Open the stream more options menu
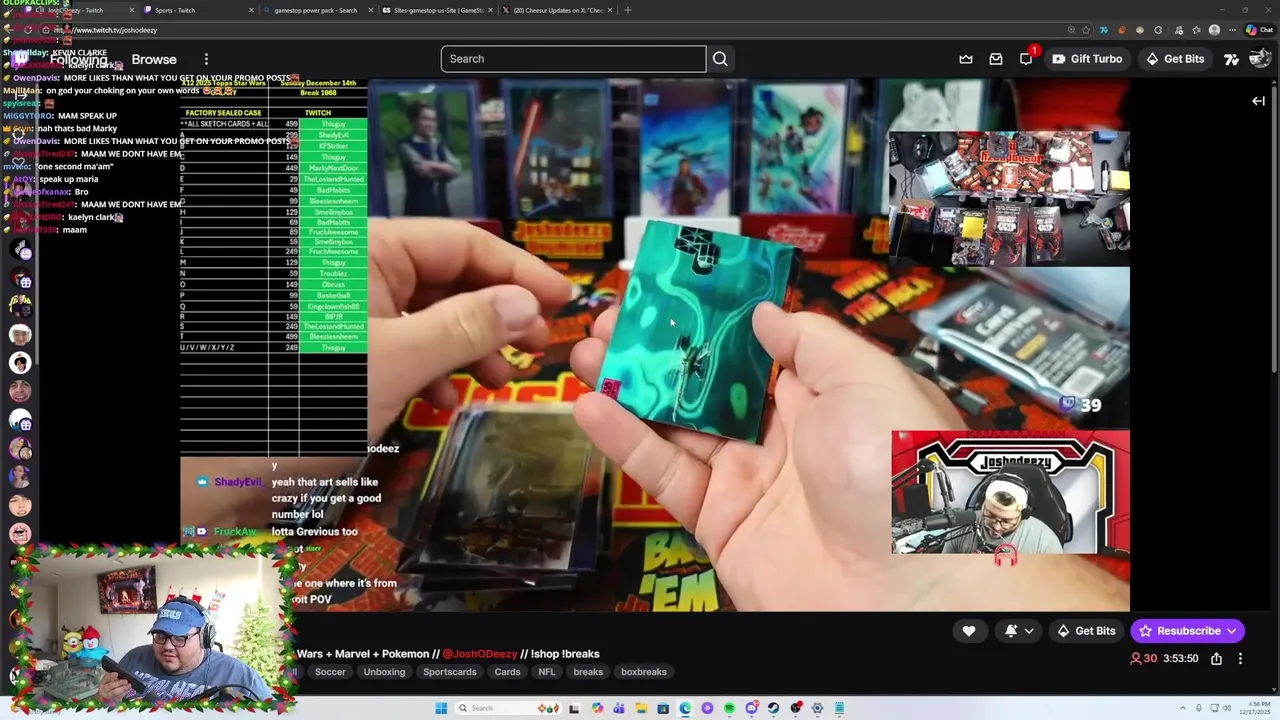This screenshot has width=1280, height=720. (1240, 659)
